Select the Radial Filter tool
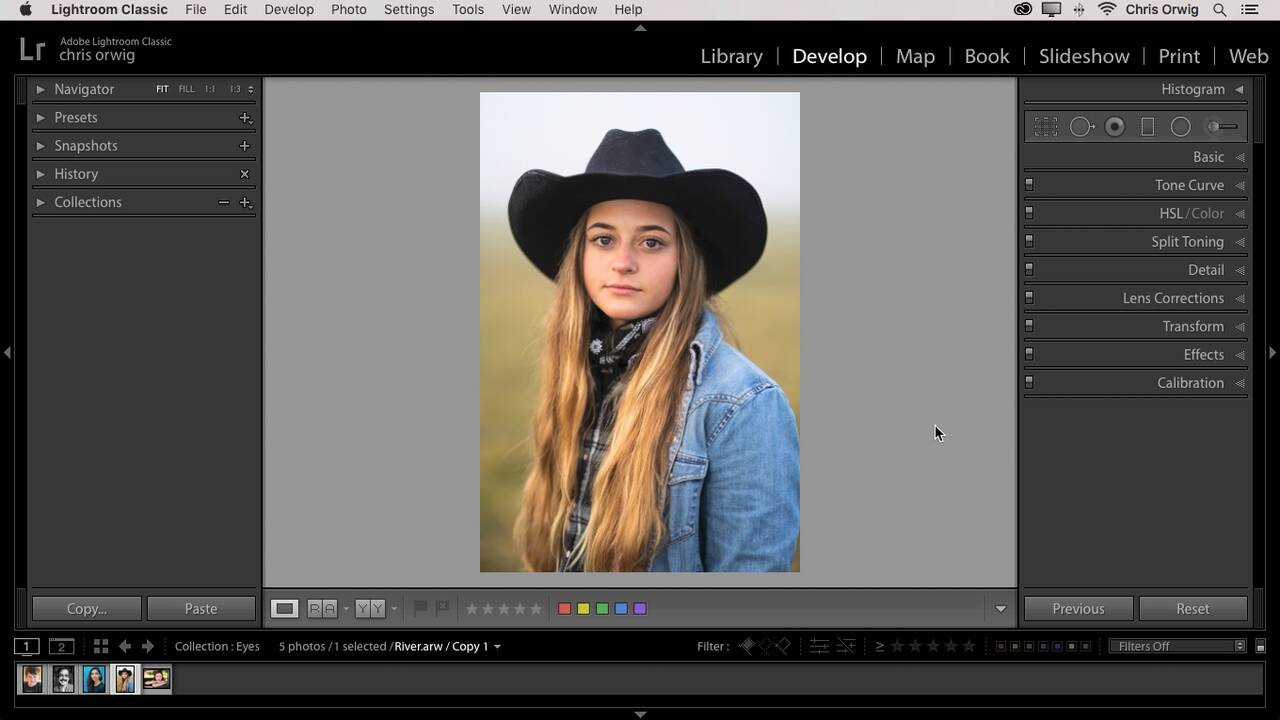The width and height of the screenshot is (1280, 720). [1181, 127]
